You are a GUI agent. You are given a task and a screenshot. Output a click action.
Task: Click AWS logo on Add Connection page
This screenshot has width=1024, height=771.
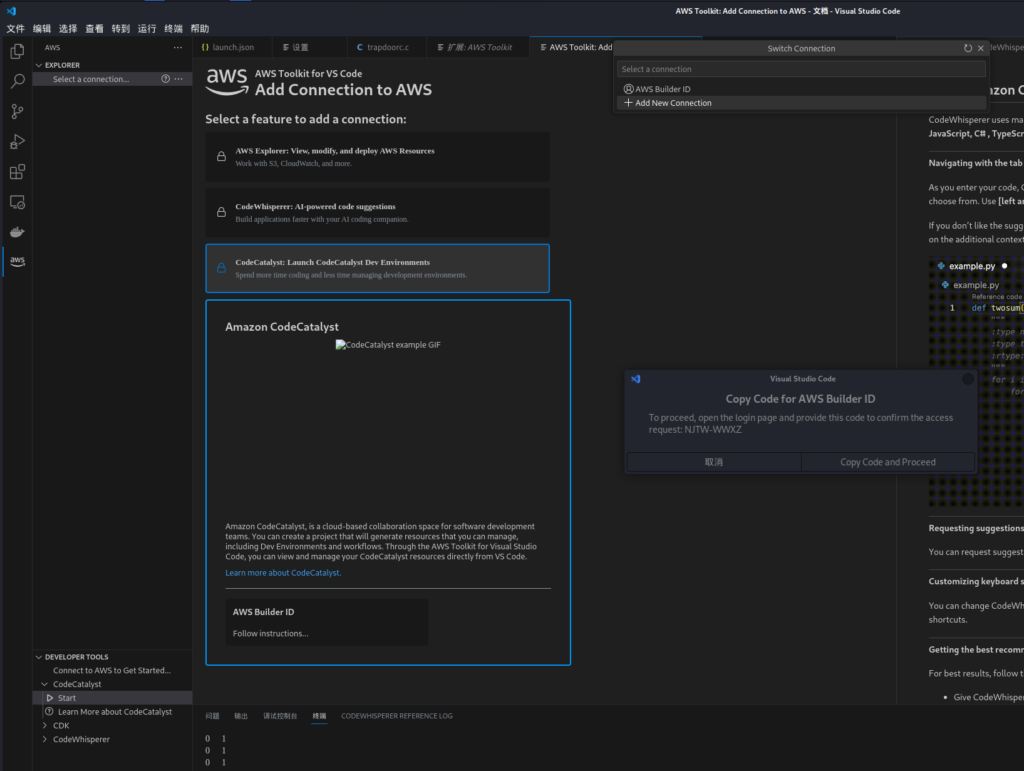227,82
